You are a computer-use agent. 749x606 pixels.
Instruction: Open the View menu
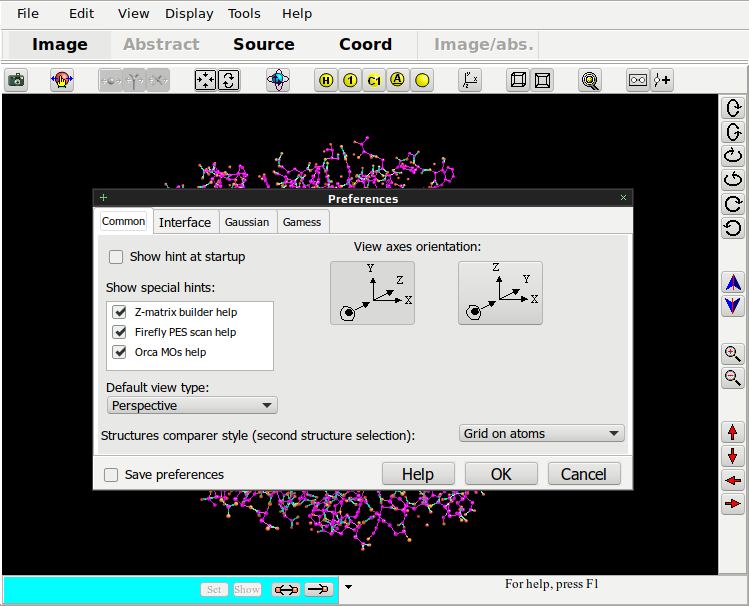pos(134,14)
